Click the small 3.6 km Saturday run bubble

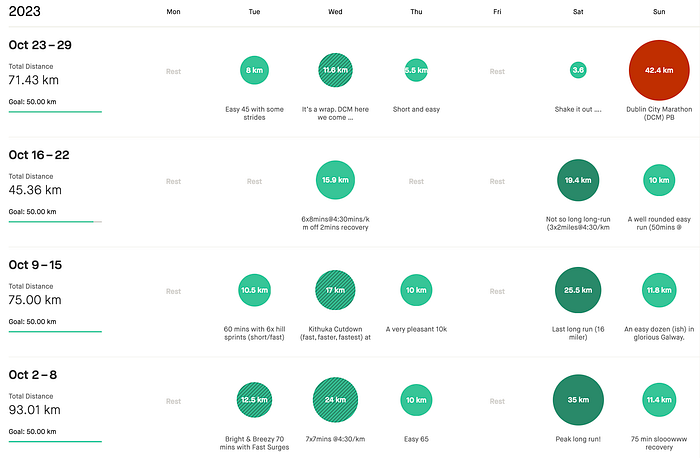point(578,70)
